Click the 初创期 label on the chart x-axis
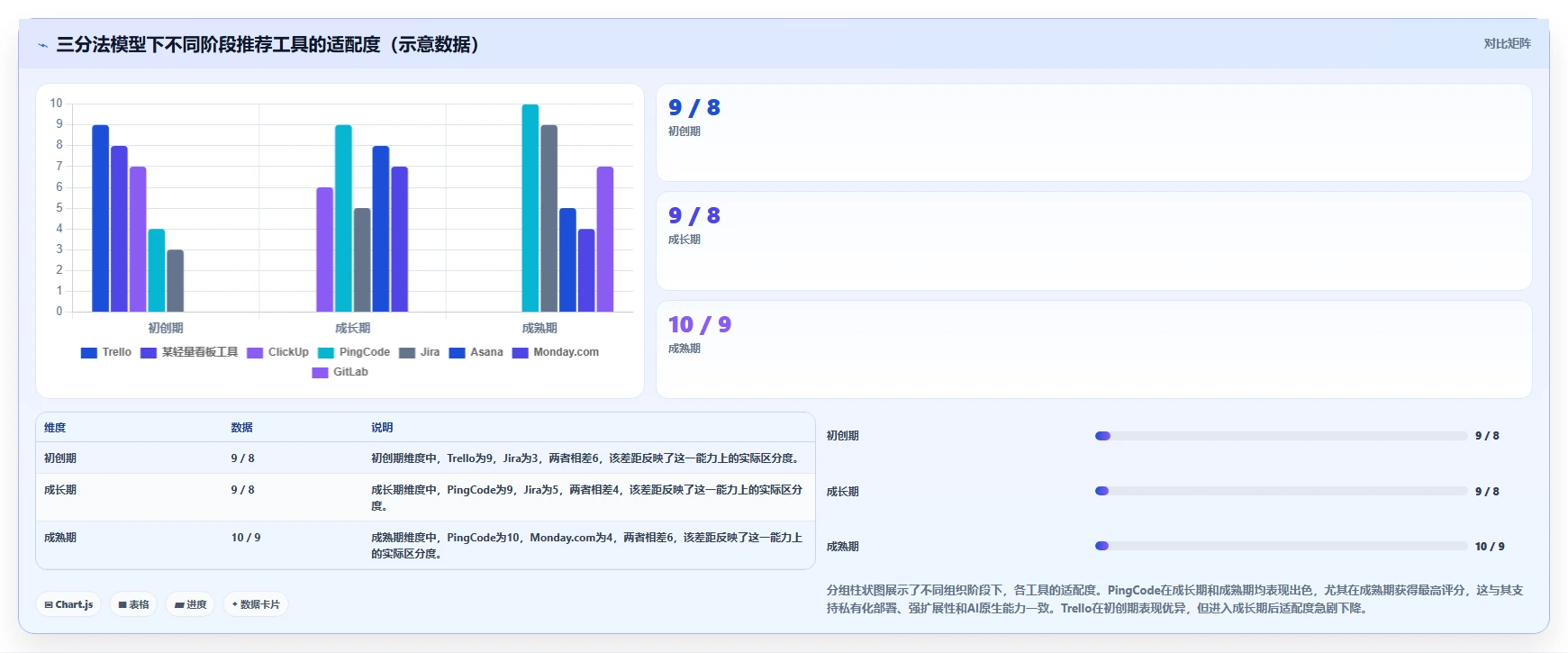 click(166, 328)
